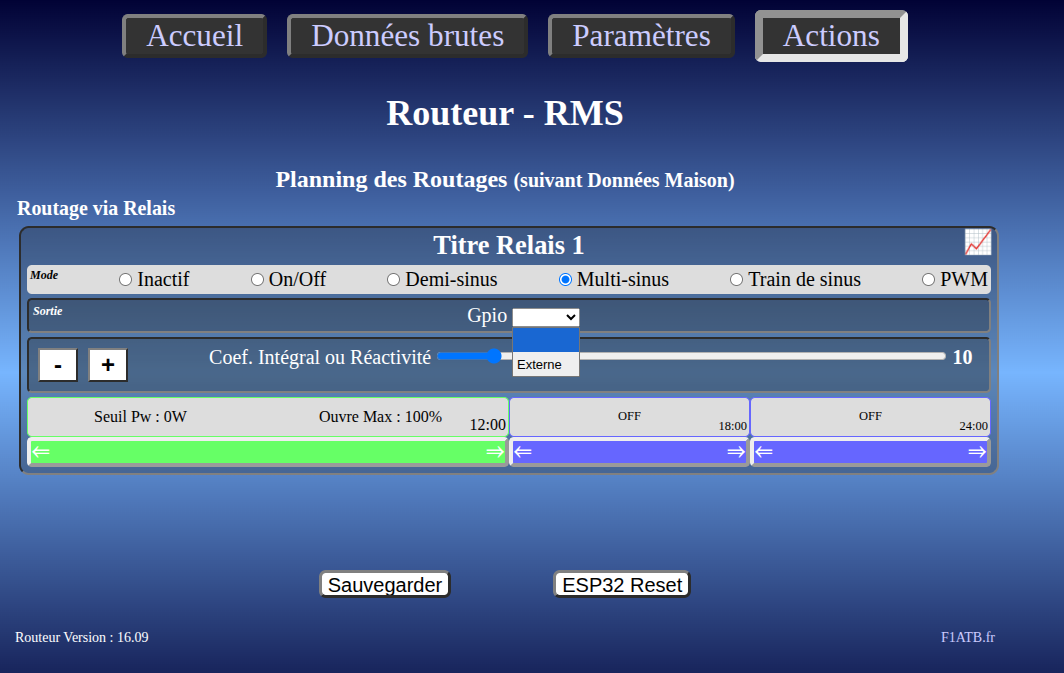The width and height of the screenshot is (1064, 673).
Task: Open Paramètres tab
Action: click(641, 36)
